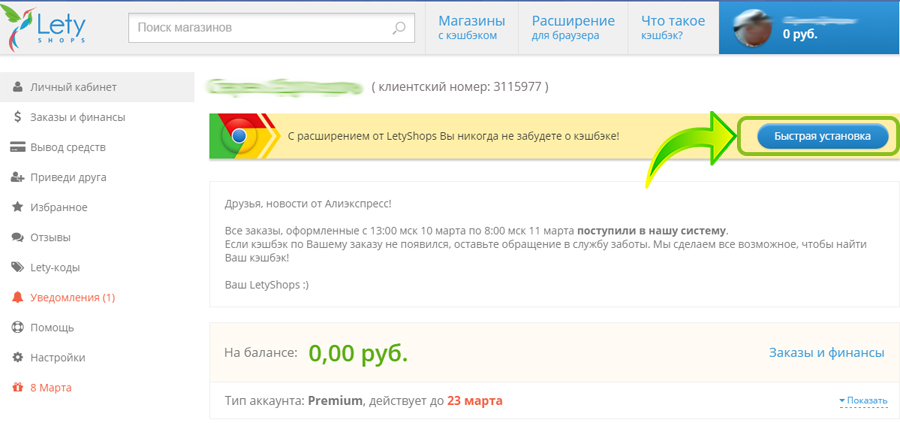Click the dollar icon beside Заказы и финансы
The height and width of the screenshot is (423, 900).
coord(17,117)
